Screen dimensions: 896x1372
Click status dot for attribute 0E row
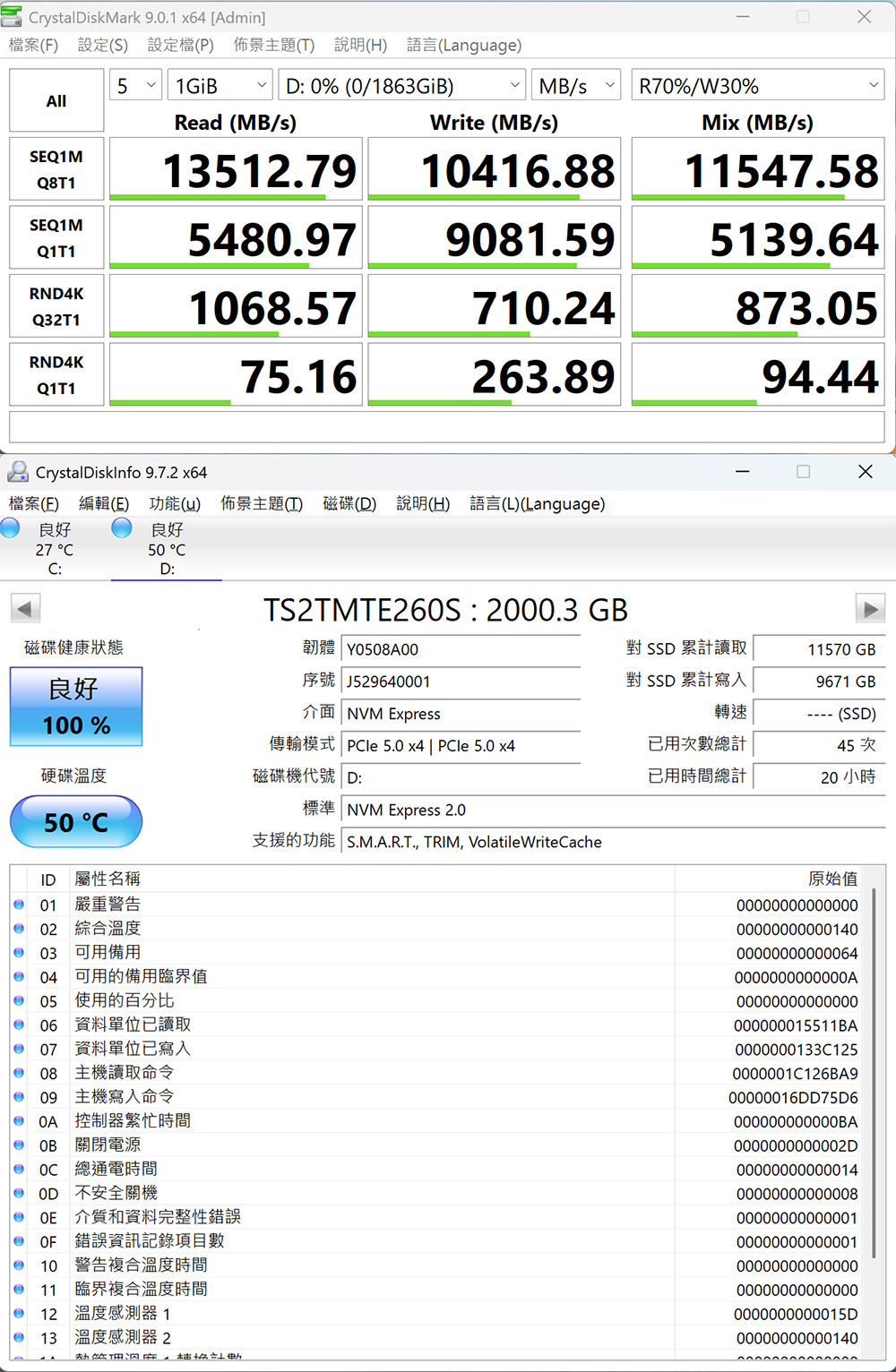(19, 1217)
